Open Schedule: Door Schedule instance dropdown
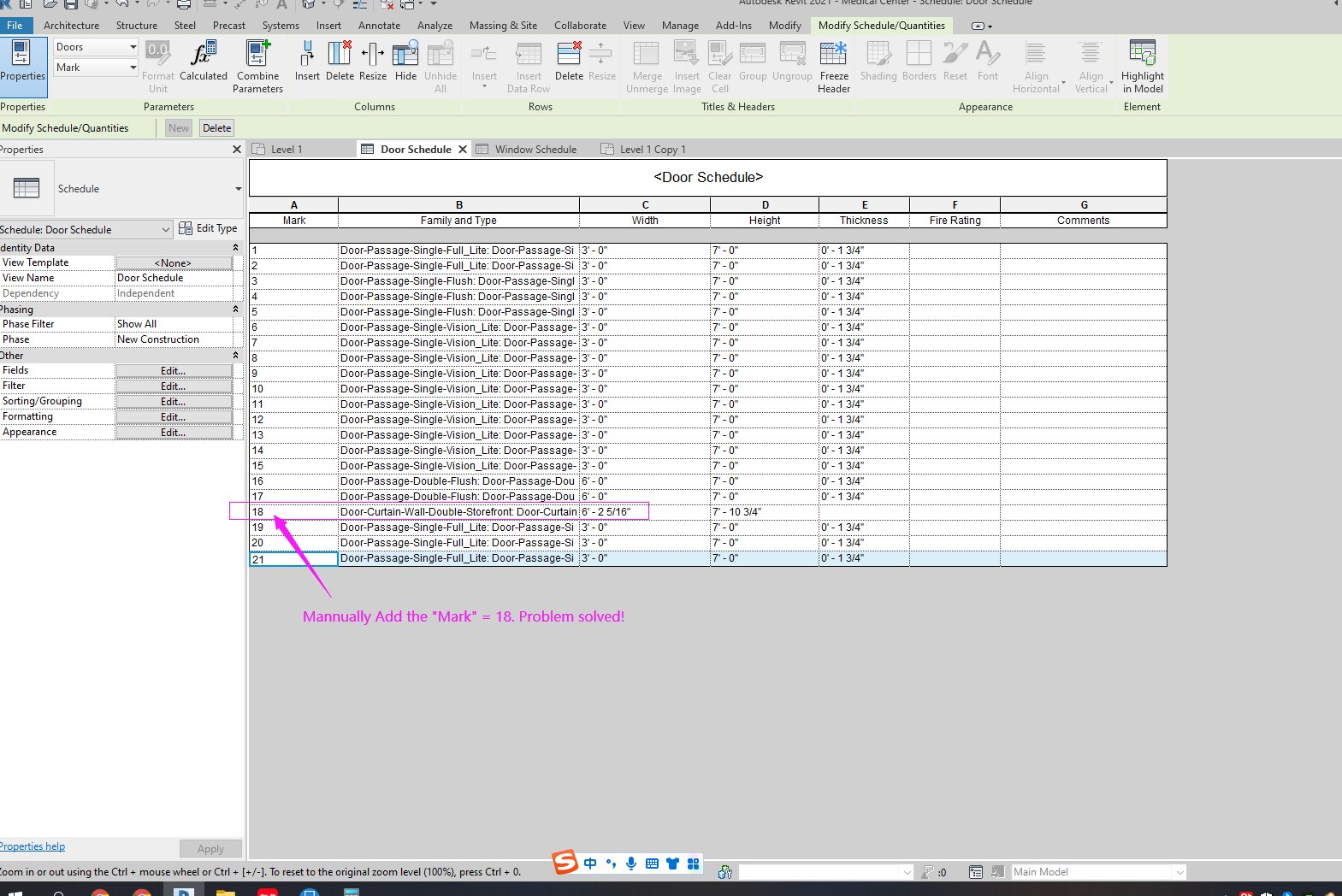The height and width of the screenshot is (896, 1342). pos(86,229)
